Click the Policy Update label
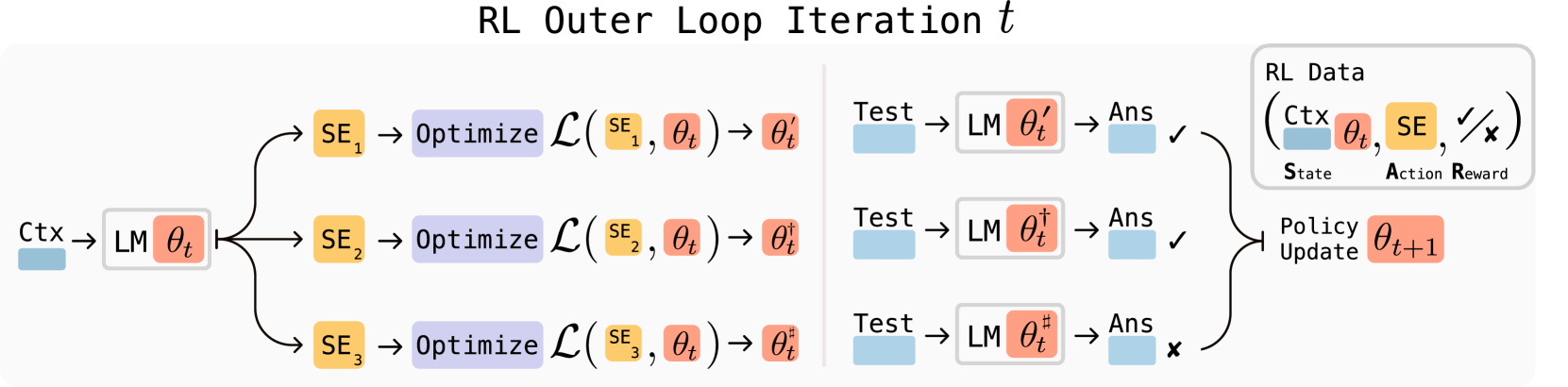 [1319, 239]
